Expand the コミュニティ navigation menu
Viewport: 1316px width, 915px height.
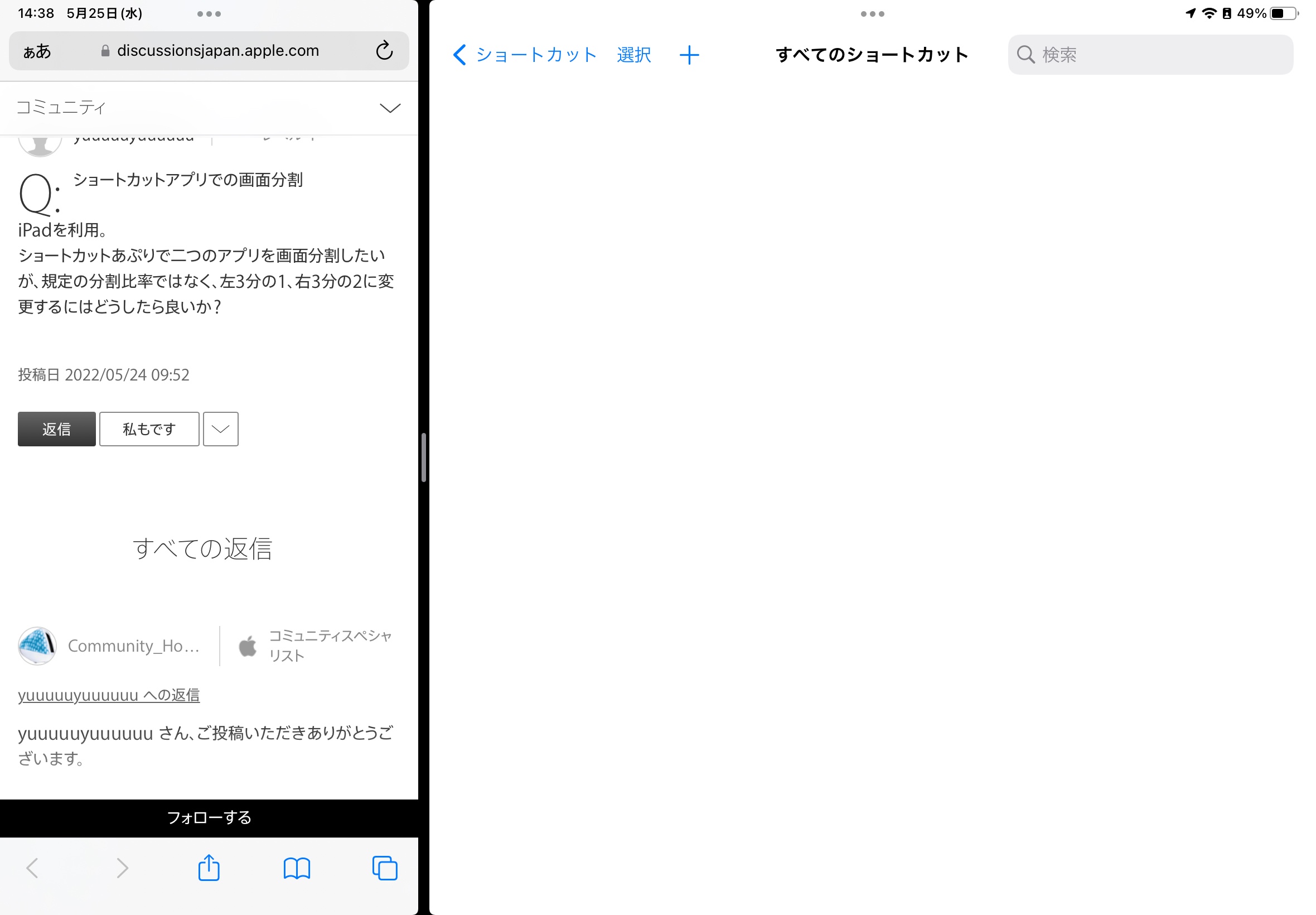[390, 108]
